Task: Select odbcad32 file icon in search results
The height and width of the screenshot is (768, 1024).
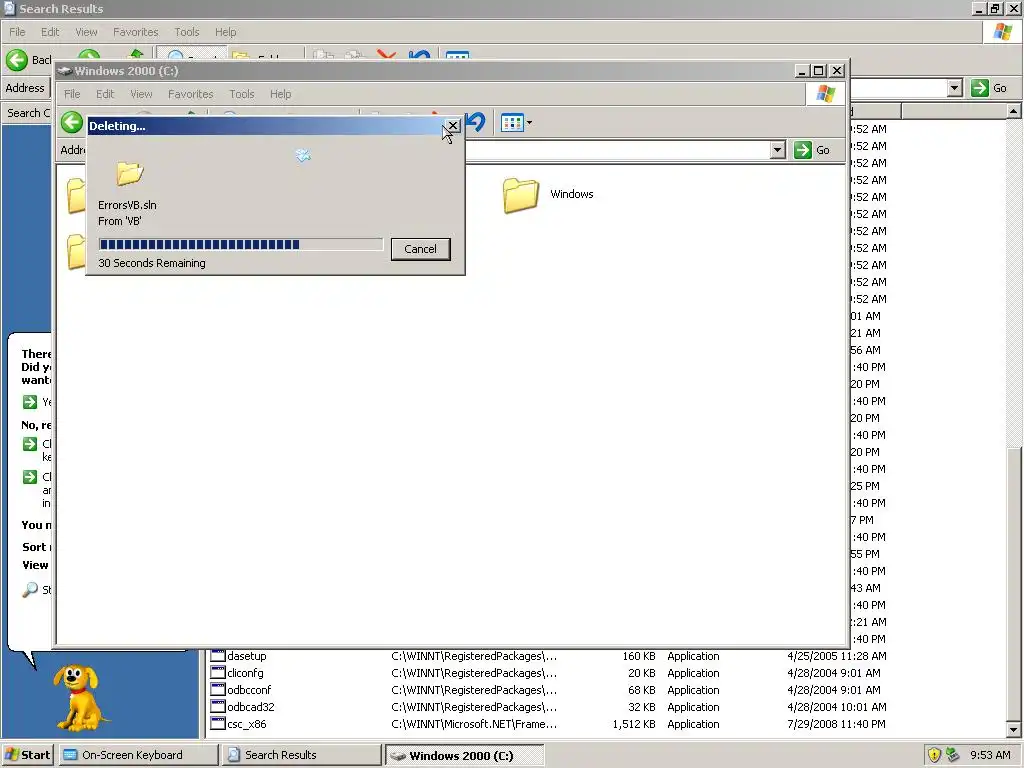Action: point(217,707)
